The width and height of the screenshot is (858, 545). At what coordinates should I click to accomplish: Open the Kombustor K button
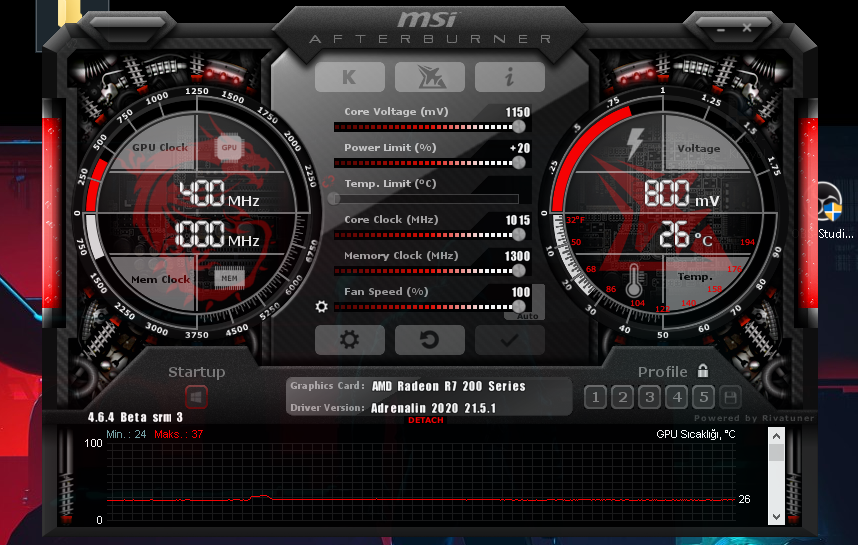(x=350, y=77)
